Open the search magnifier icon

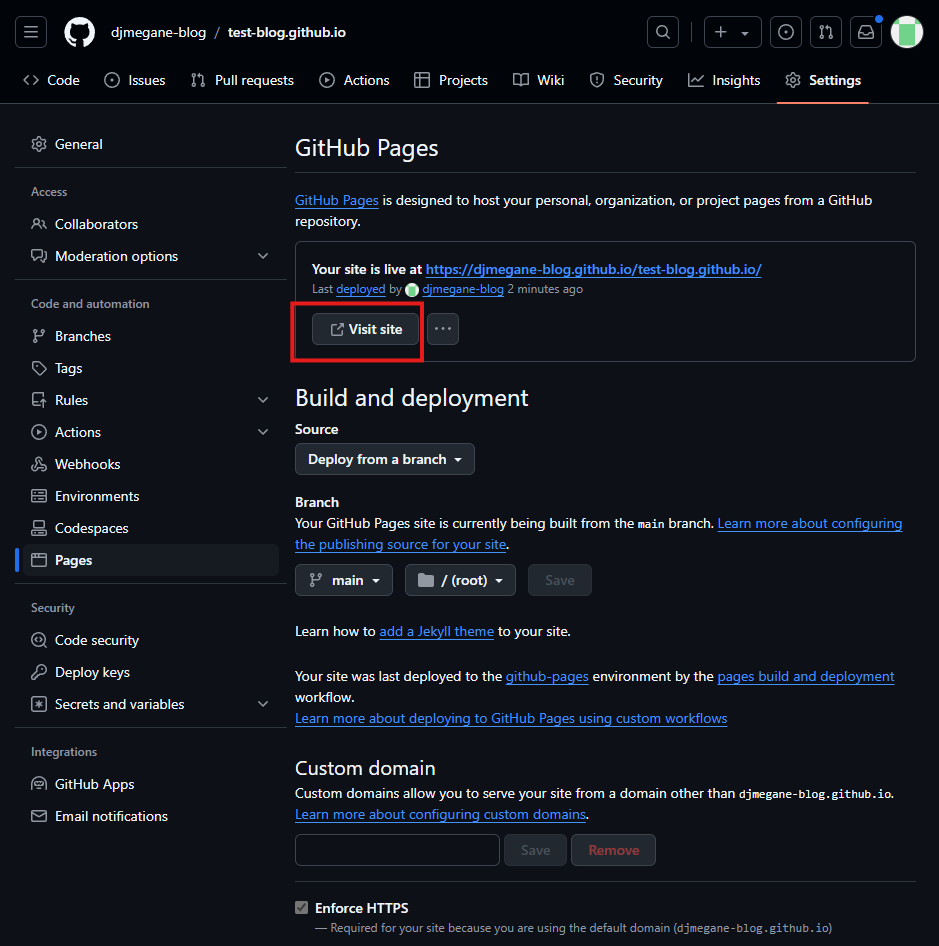(662, 32)
